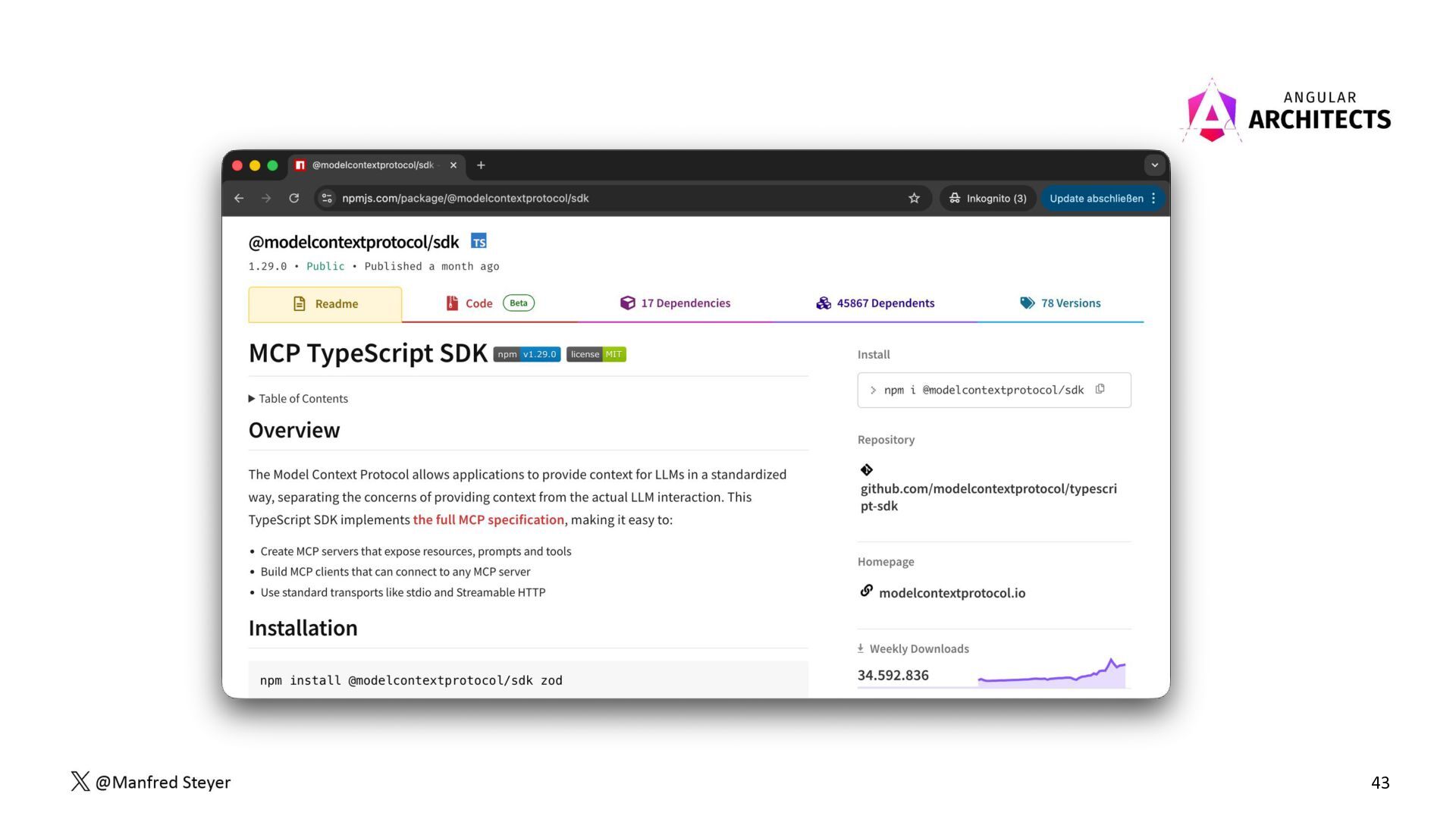The height and width of the screenshot is (819, 1456).
Task: Open the 17 Dependencies tab
Action: click(675, 303)
